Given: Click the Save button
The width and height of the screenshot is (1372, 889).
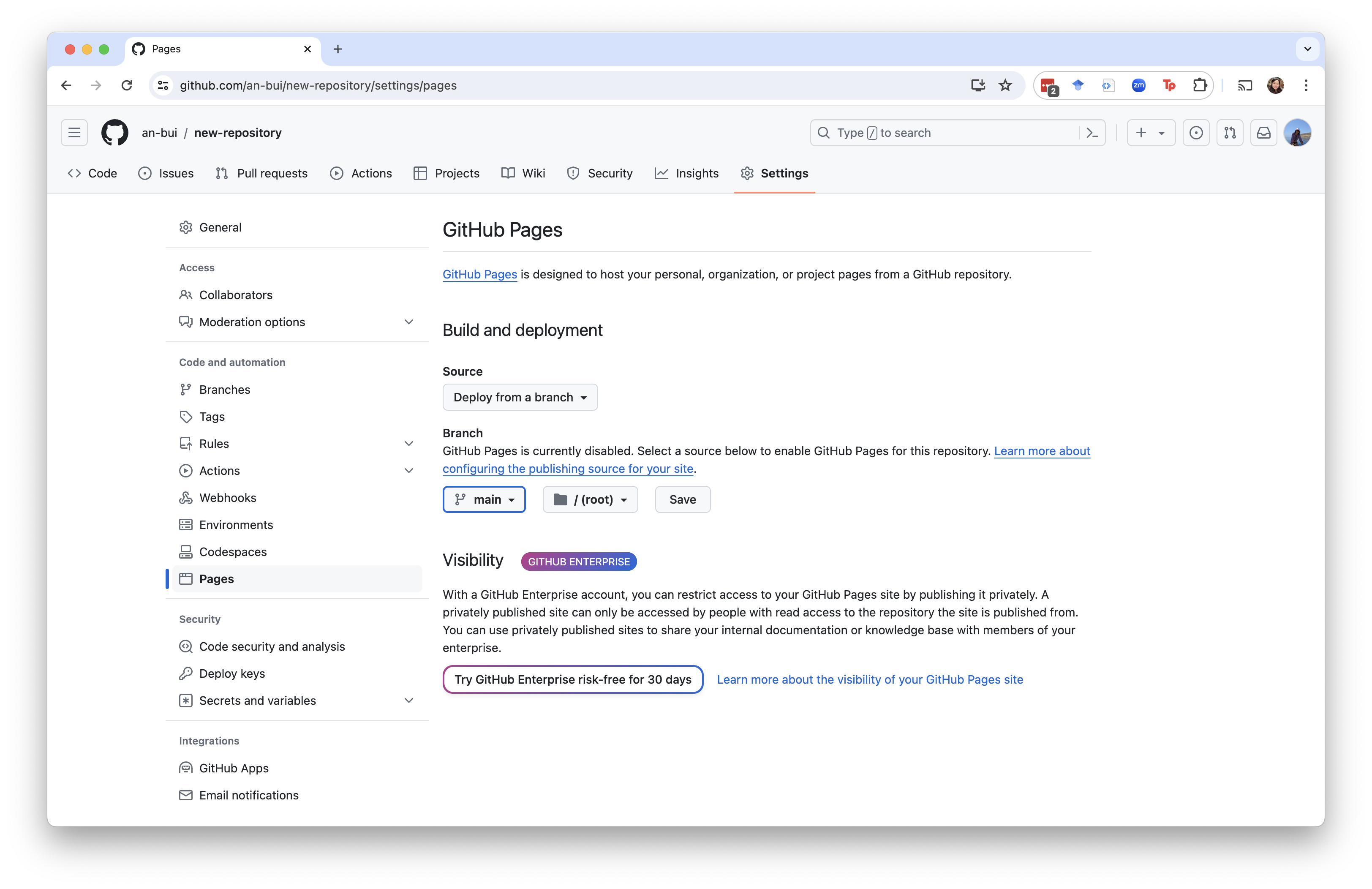Looking at the screenshot, I should click(x=683, y=499).
